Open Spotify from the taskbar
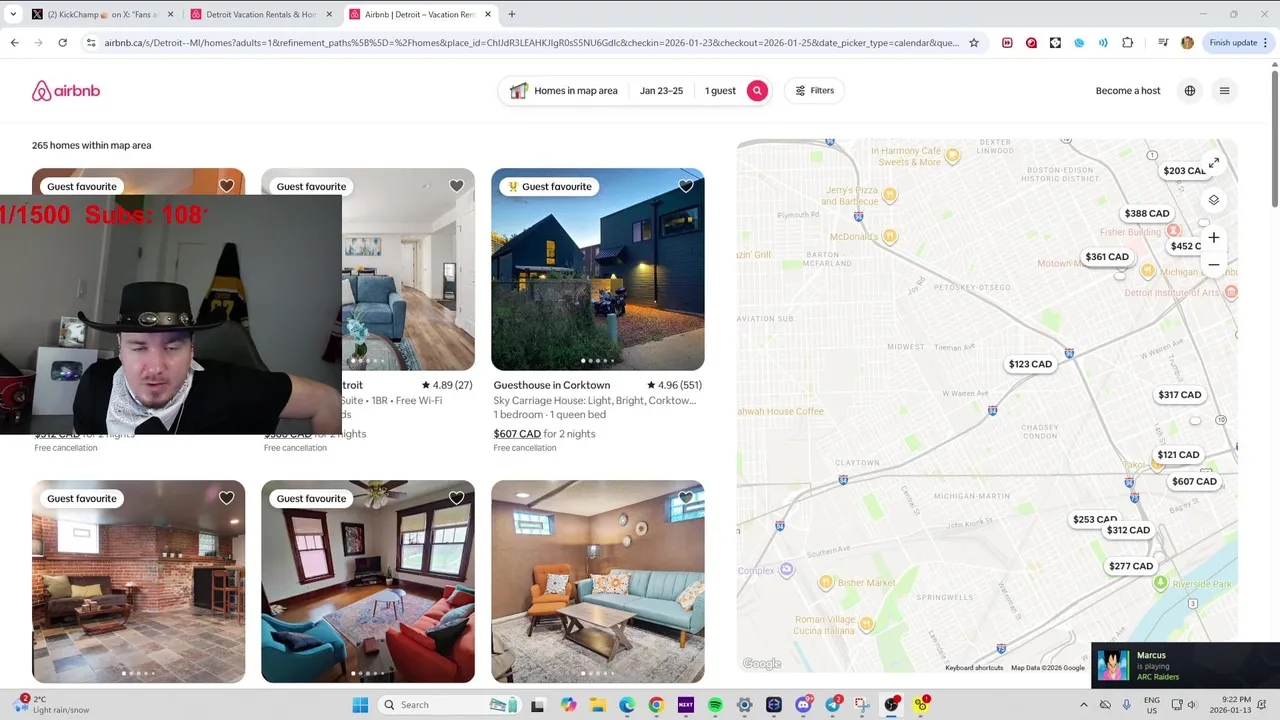This screenshot has height=720, width=1280. pos(715,705)
